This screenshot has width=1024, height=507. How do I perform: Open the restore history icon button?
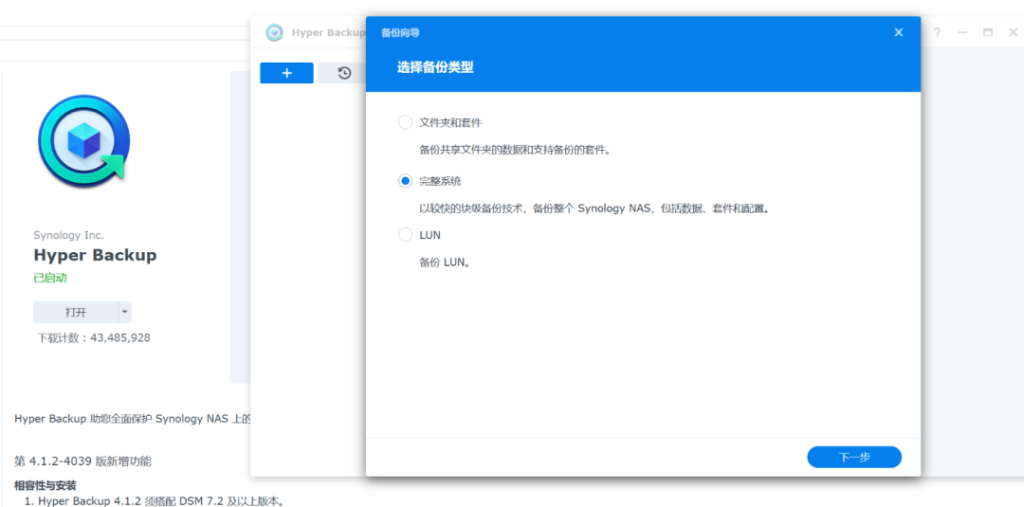344,73
